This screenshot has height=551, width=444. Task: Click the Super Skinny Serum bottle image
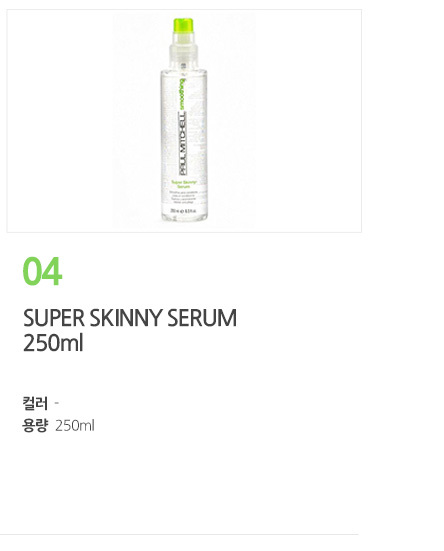pyautogui.click(x=184, y=120)
